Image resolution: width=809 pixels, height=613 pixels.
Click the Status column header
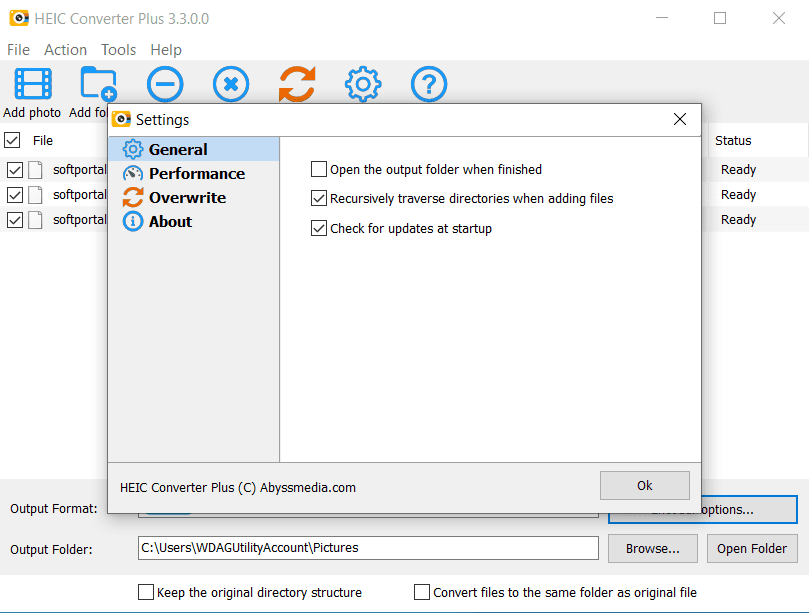coord(733,140)
